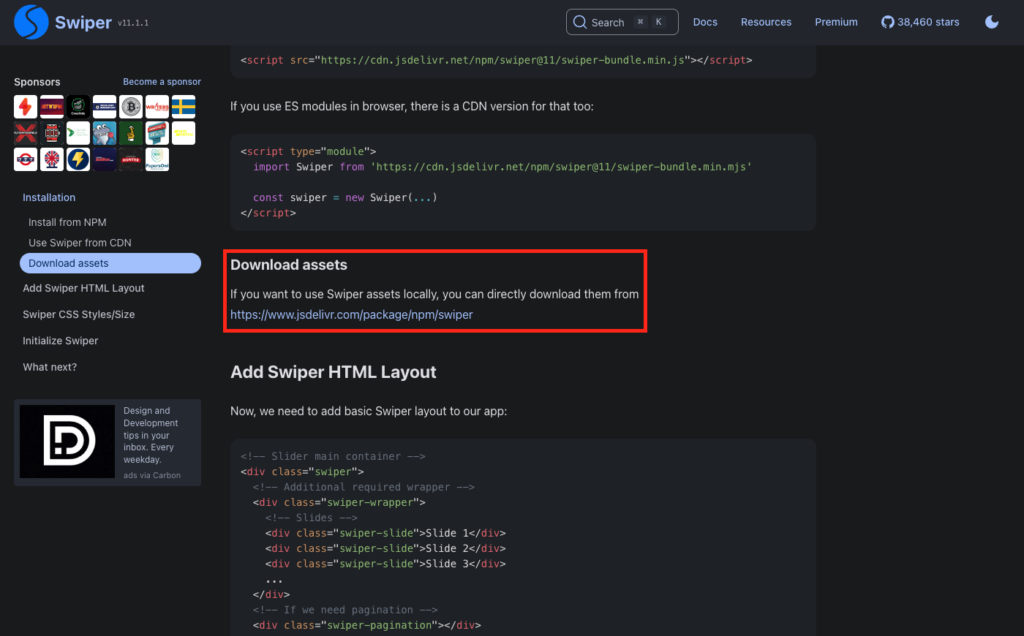This screenshot has width=1024, height=636.
Task: Click the Slide 3 code line
Action: [x=385, y=564]
